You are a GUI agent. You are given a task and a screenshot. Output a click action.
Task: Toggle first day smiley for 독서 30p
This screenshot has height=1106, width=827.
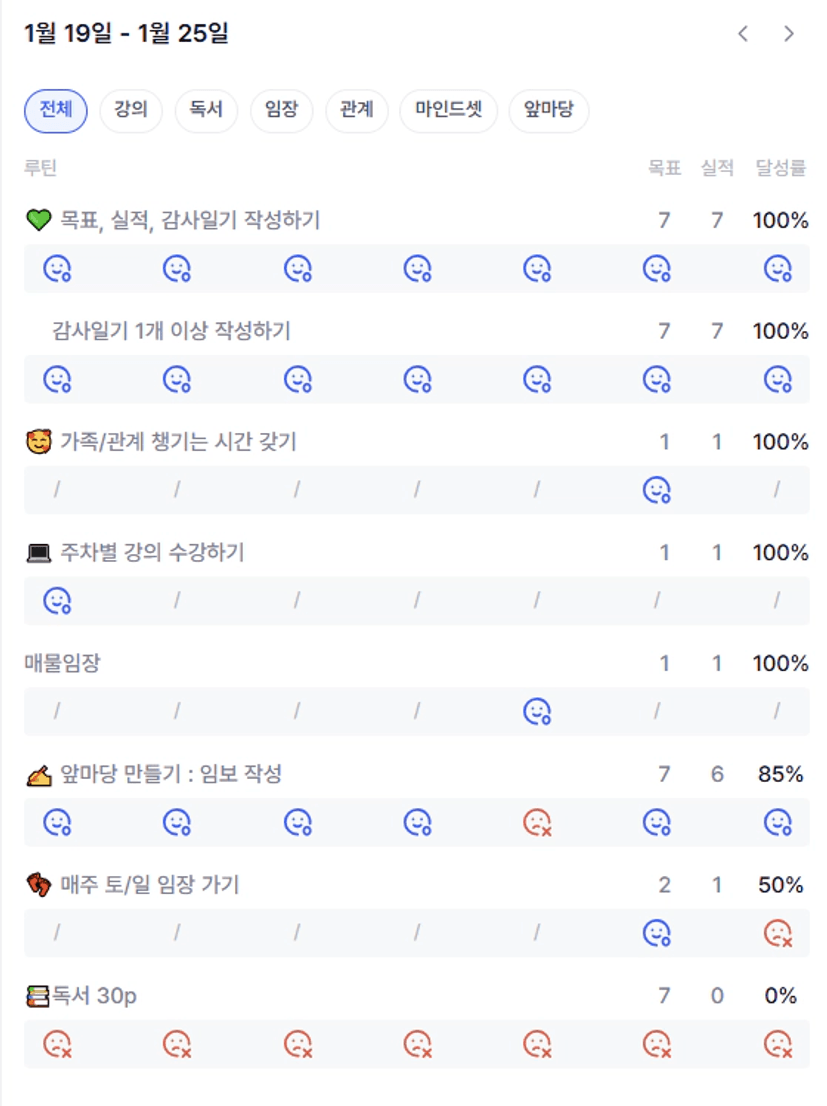[x=57, y=1044]
